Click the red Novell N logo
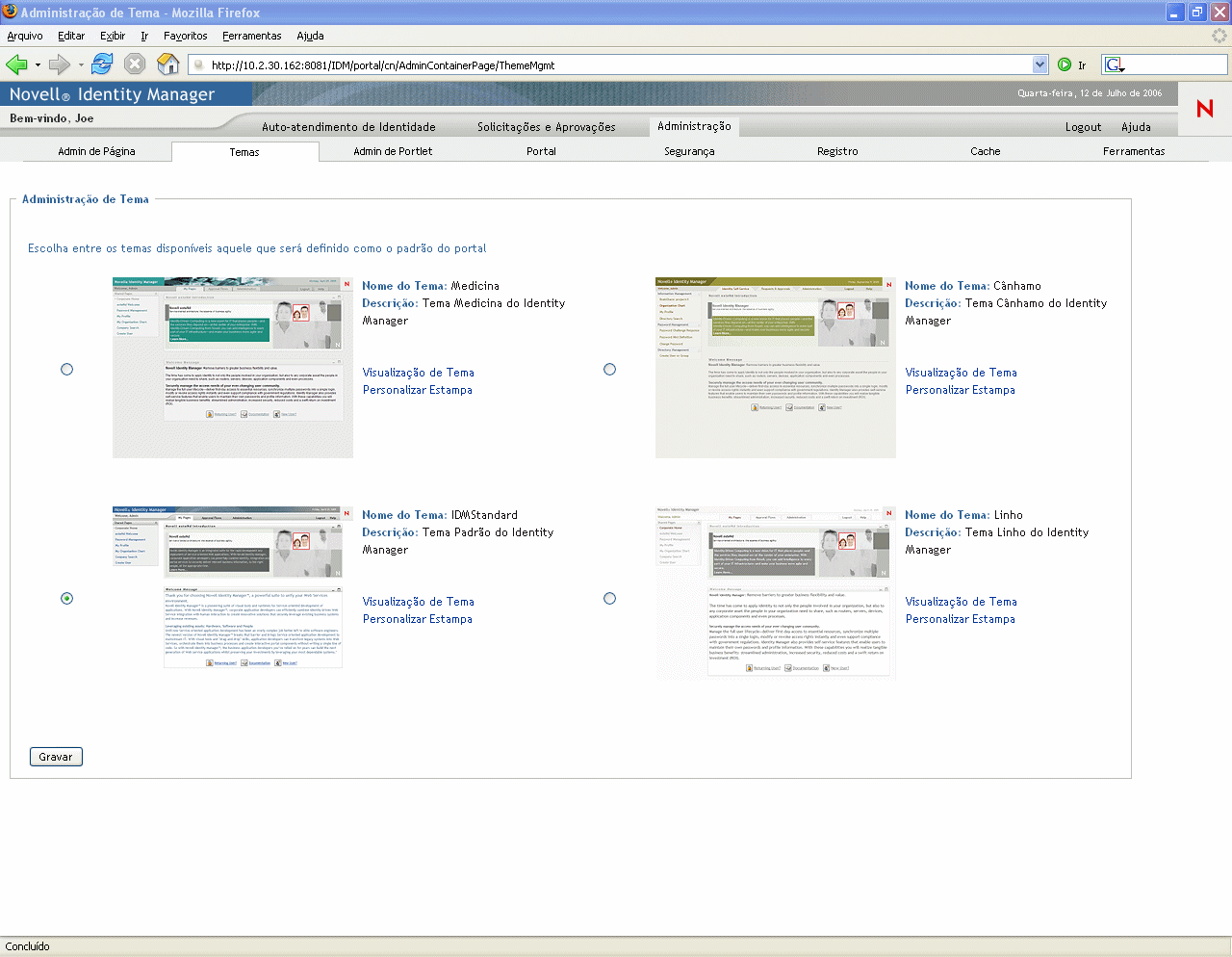The image size is (1232, 957). click(1204, 109)
